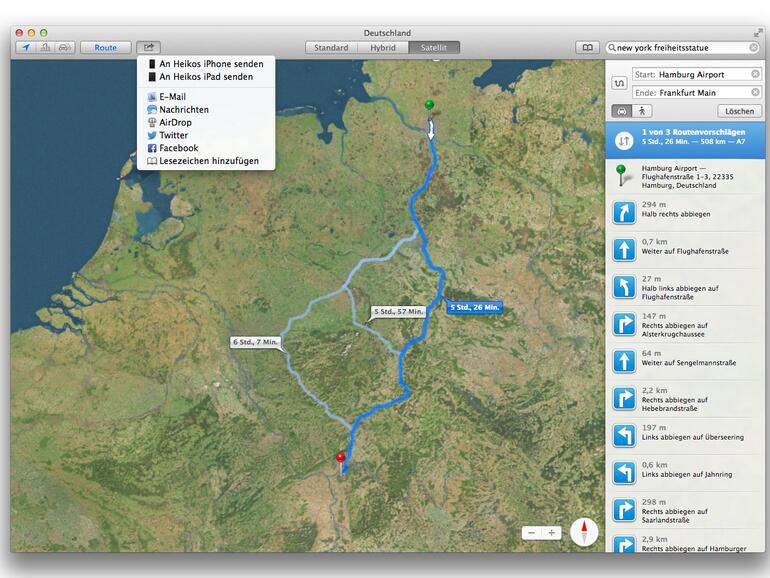
Task: Toggle the traffic car icon in toolbar
Action: pyautogui.click(x=65, y=48)
